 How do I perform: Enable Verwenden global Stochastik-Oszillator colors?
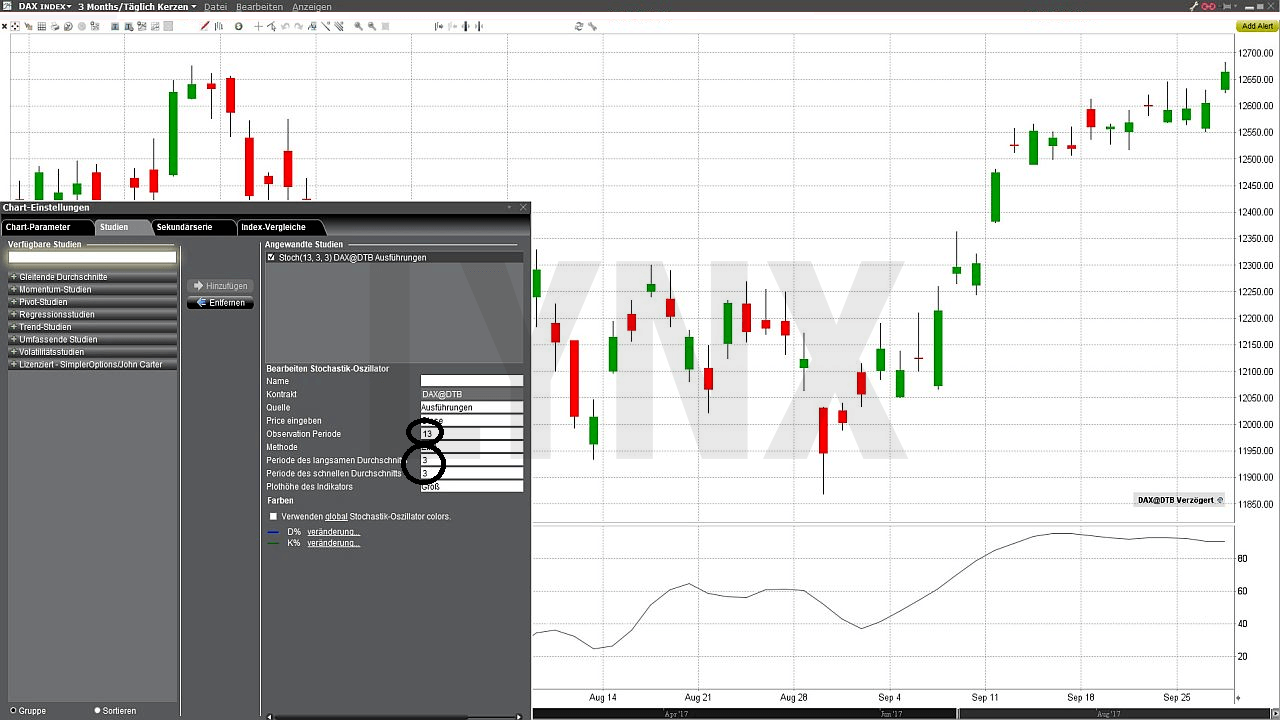pos(273,517)
